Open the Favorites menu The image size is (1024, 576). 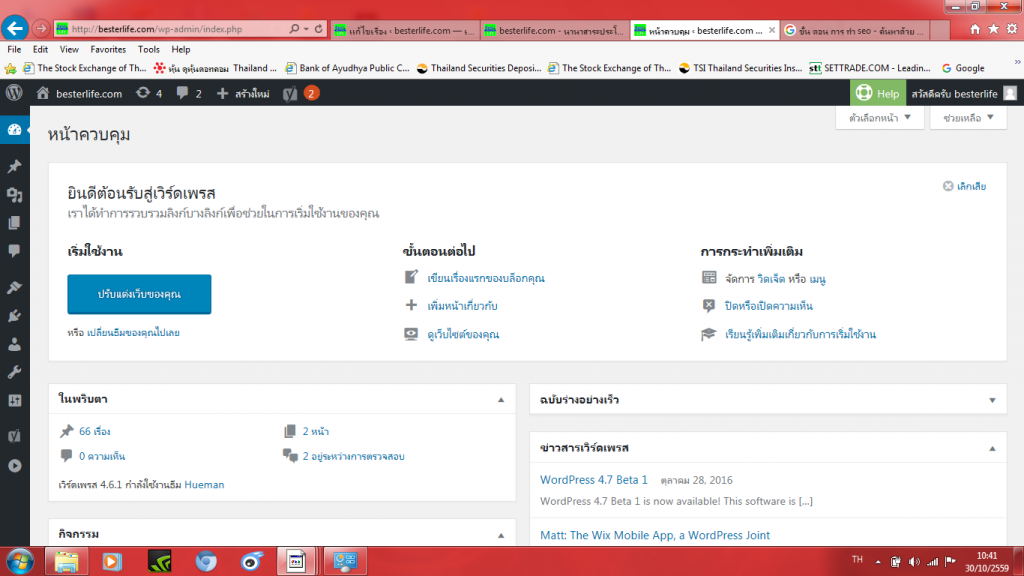[x=108, y=50]
